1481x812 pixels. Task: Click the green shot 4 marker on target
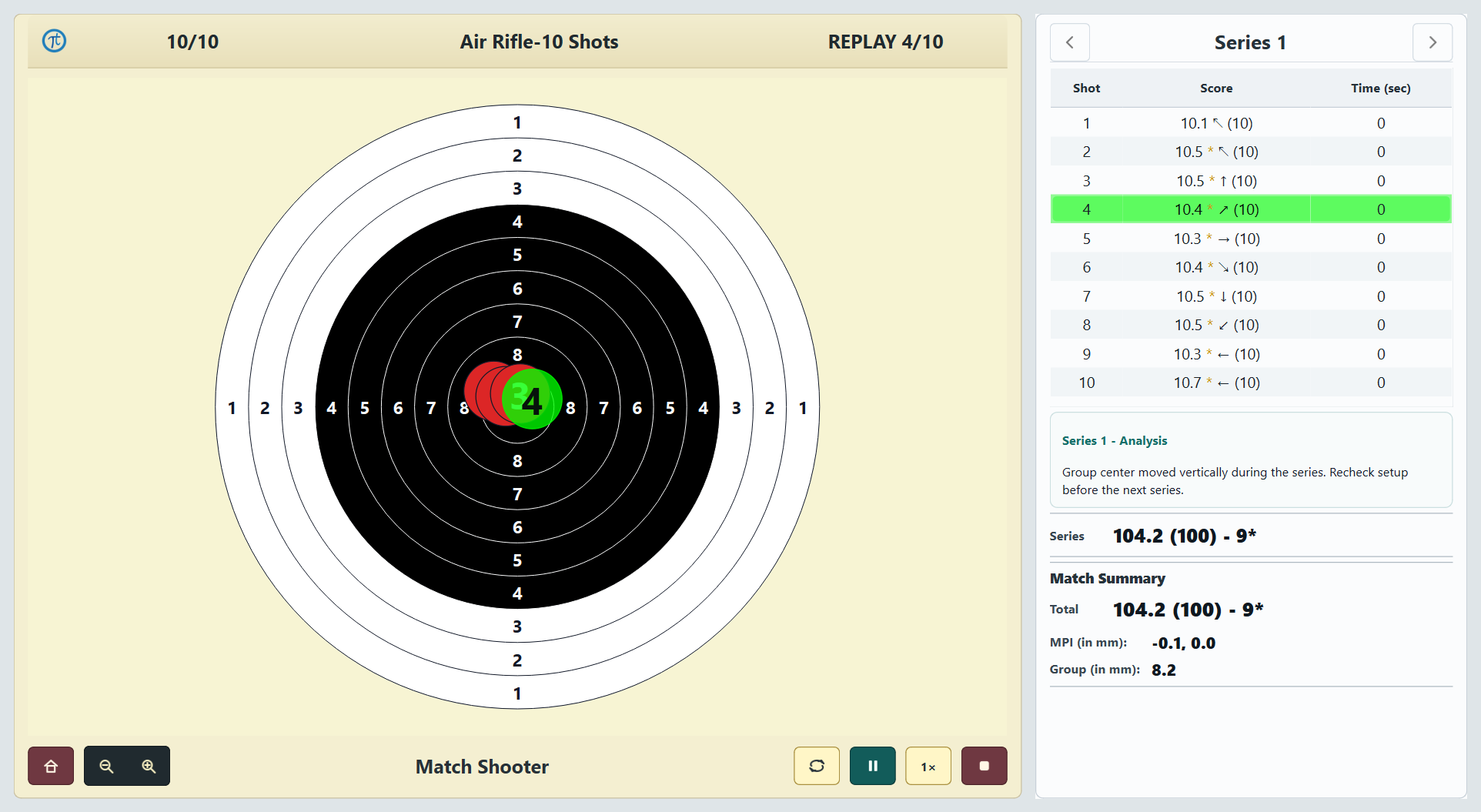pyautogui.click(x=532, y=399)
